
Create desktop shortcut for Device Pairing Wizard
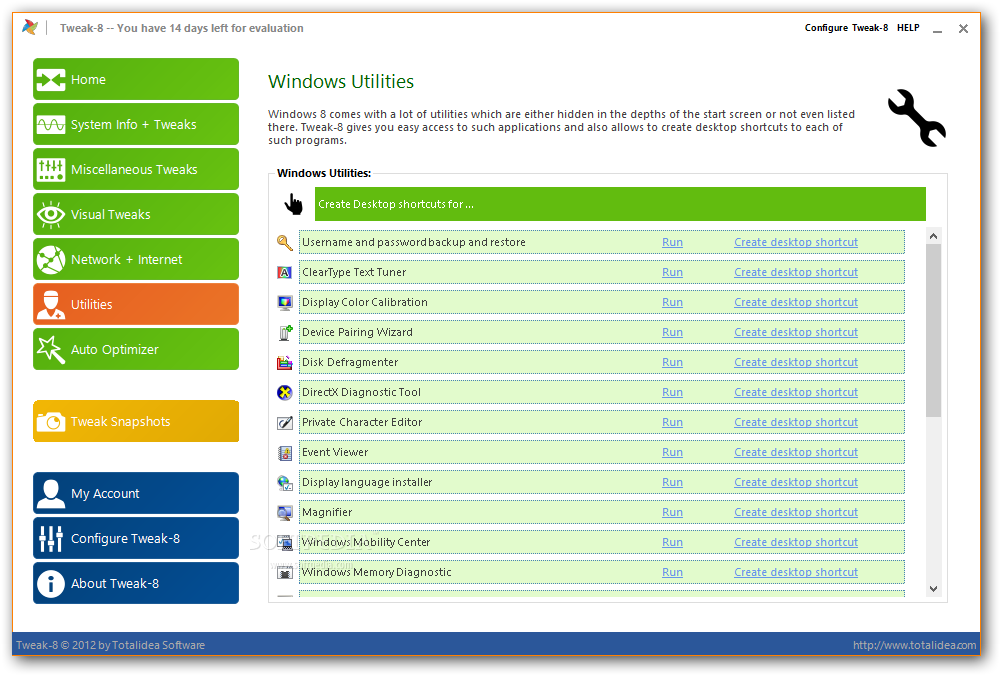795,333
